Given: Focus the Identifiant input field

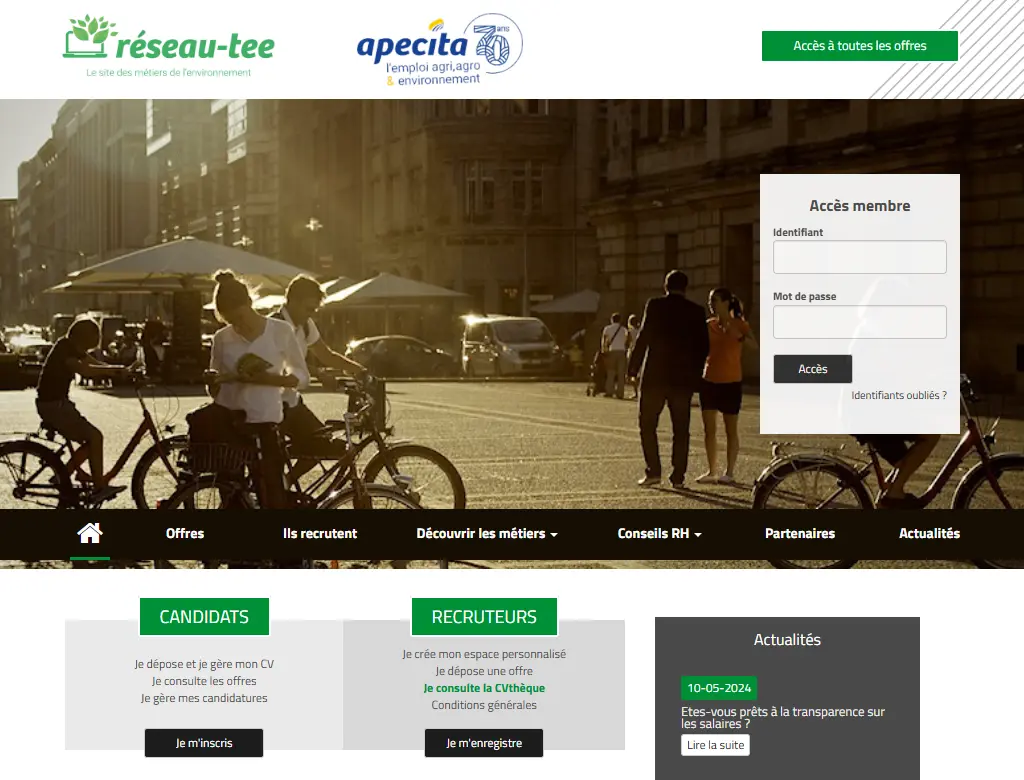Looking at the screenshot, I should click(860, 257).
